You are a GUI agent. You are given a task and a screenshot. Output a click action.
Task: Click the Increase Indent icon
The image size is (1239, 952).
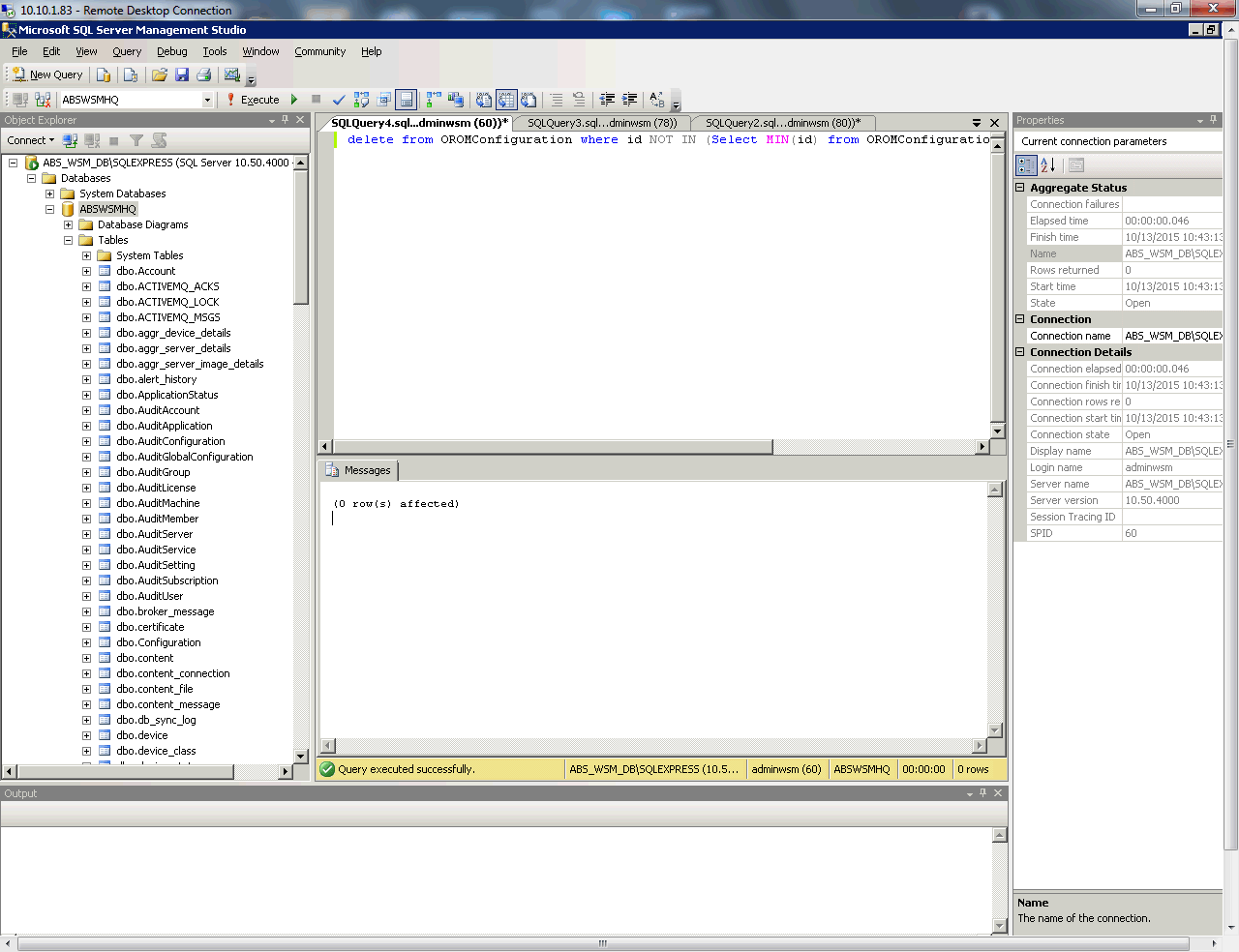tap(629, 100)
